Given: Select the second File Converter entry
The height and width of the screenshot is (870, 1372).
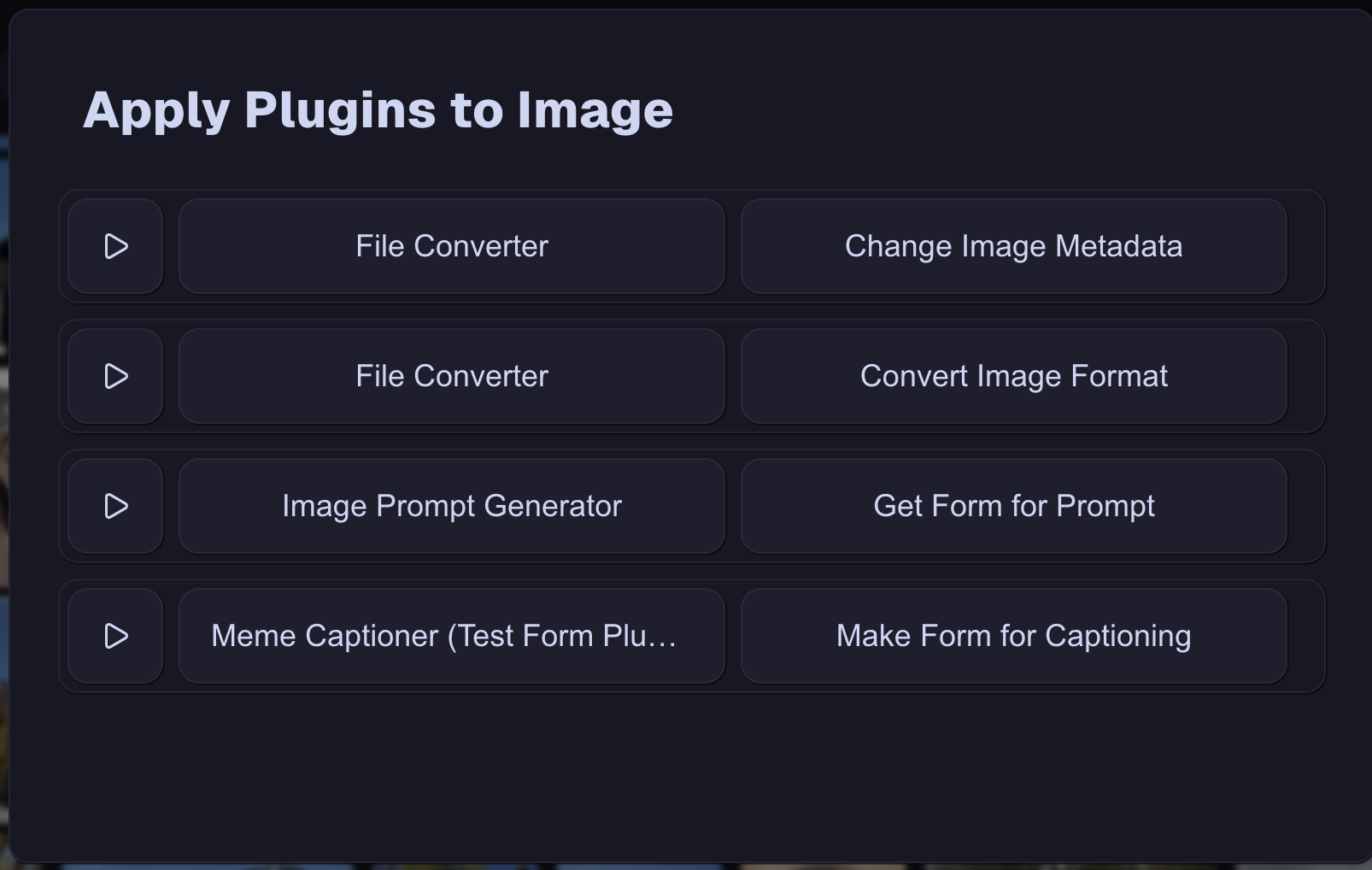Looking at the screenshot, I should tap(451, 376).
